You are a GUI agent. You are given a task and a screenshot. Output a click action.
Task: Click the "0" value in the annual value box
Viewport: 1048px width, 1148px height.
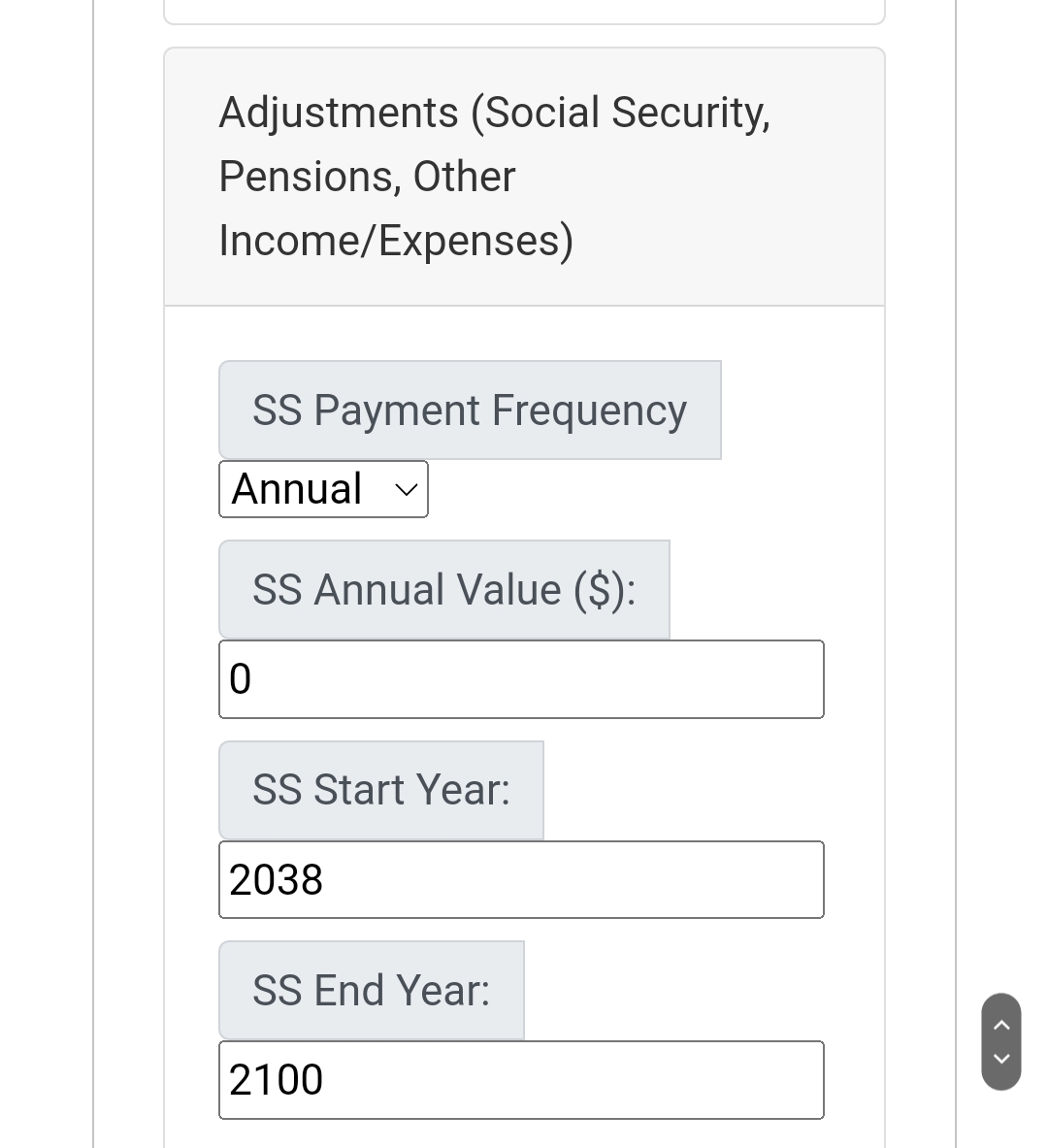[240, 679]
